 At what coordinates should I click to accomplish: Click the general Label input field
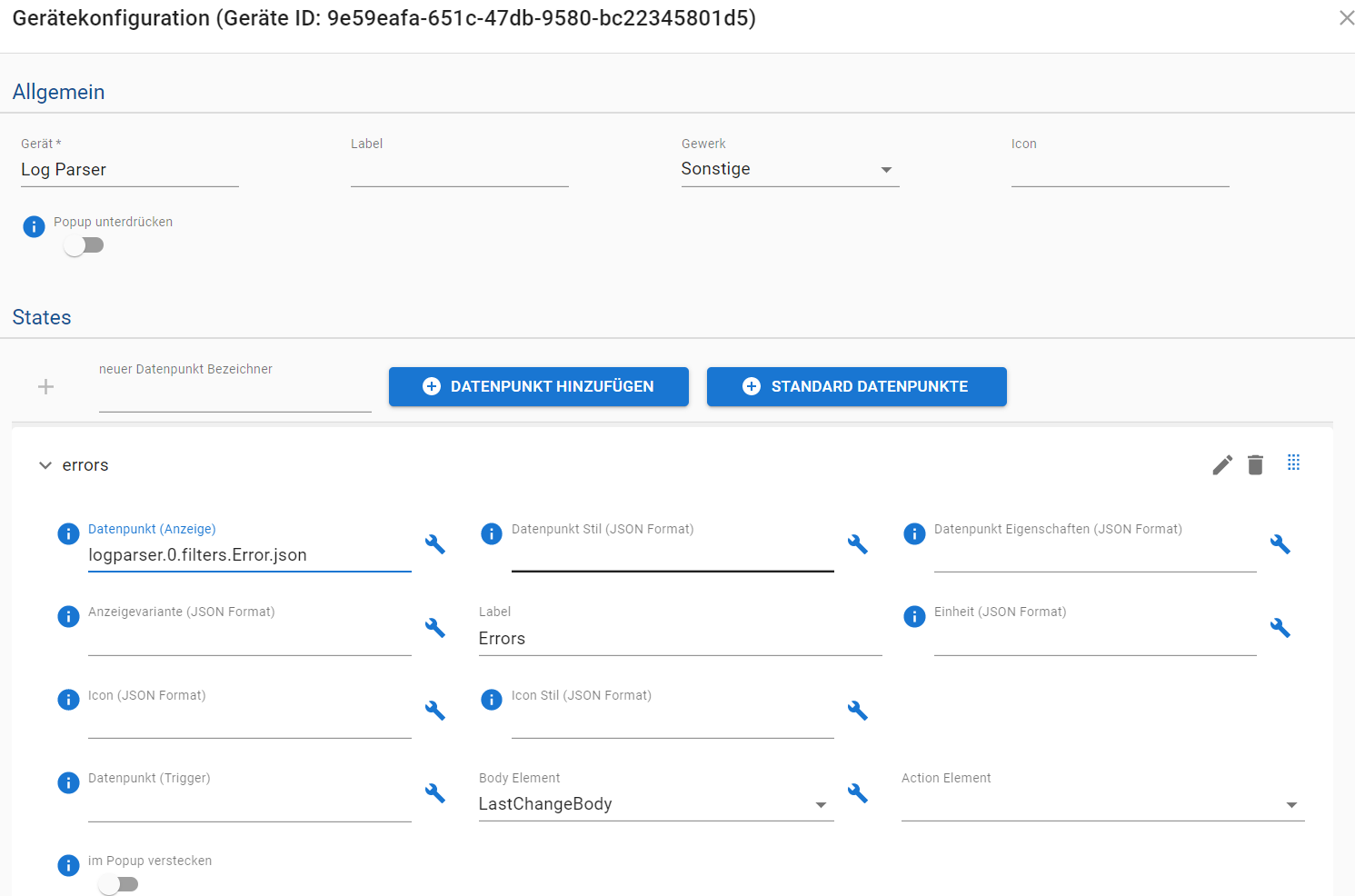tap(460, 170)
